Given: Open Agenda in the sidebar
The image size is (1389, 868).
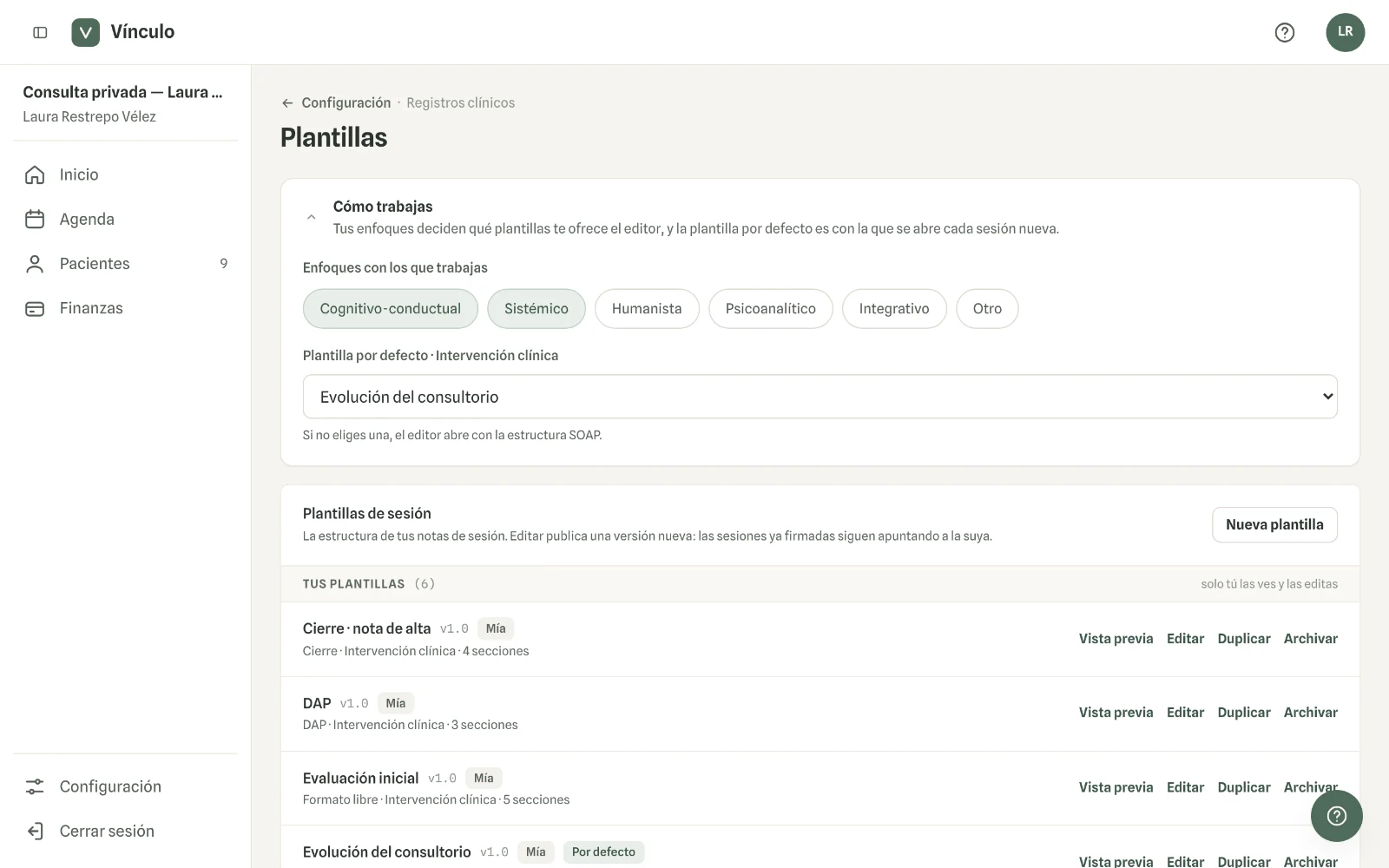Looking at the screenshot, I should [x=126, y=219].
